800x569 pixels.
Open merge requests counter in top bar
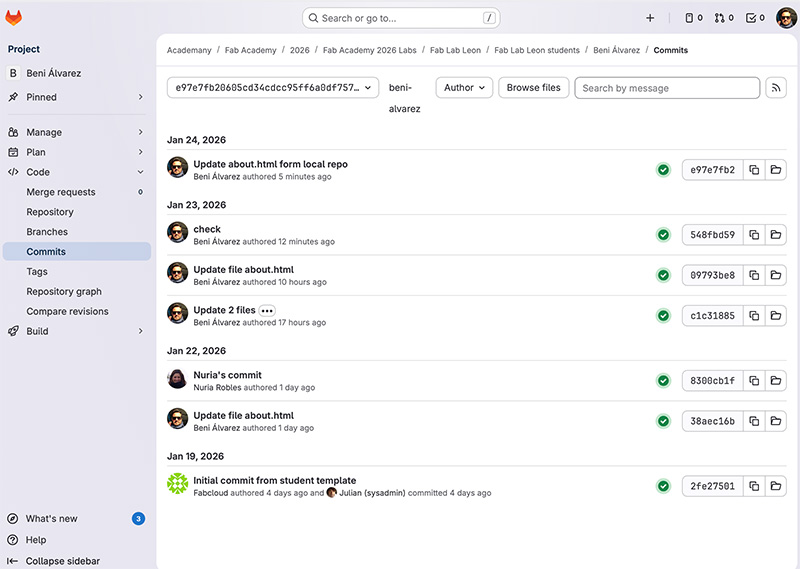pyautogui.click(x=724, y=18)
